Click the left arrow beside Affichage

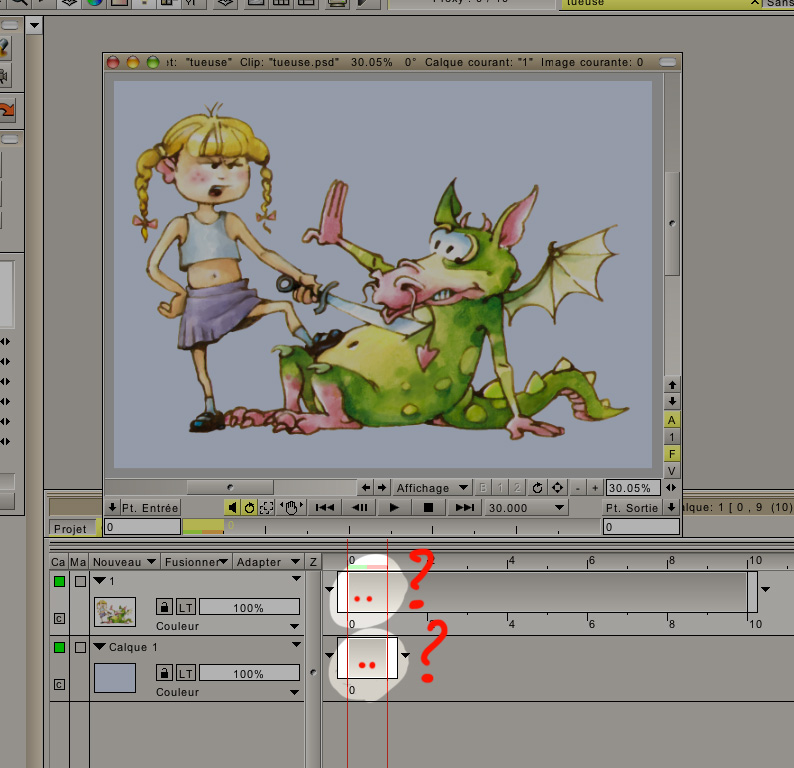pos(365,488)
